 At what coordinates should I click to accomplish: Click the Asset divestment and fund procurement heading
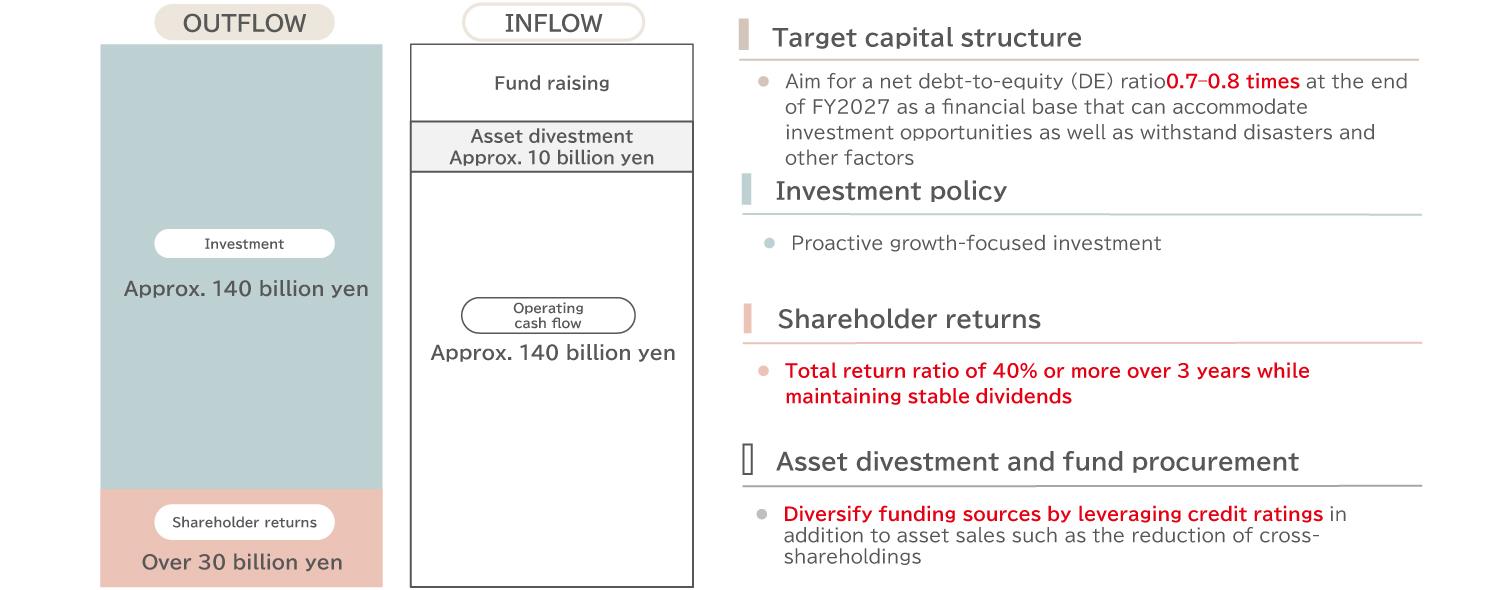1037,461
